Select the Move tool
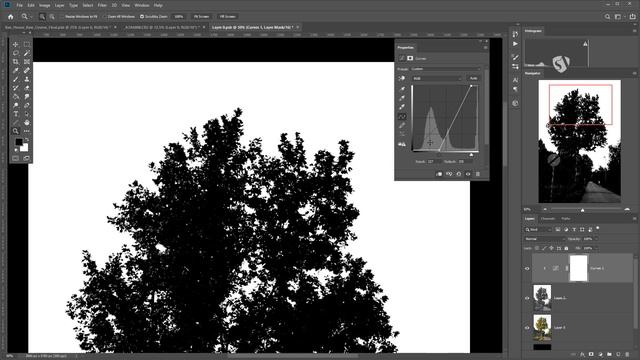Image resolution: width=640 pixels, height=360 pixels. pos(16,44)
